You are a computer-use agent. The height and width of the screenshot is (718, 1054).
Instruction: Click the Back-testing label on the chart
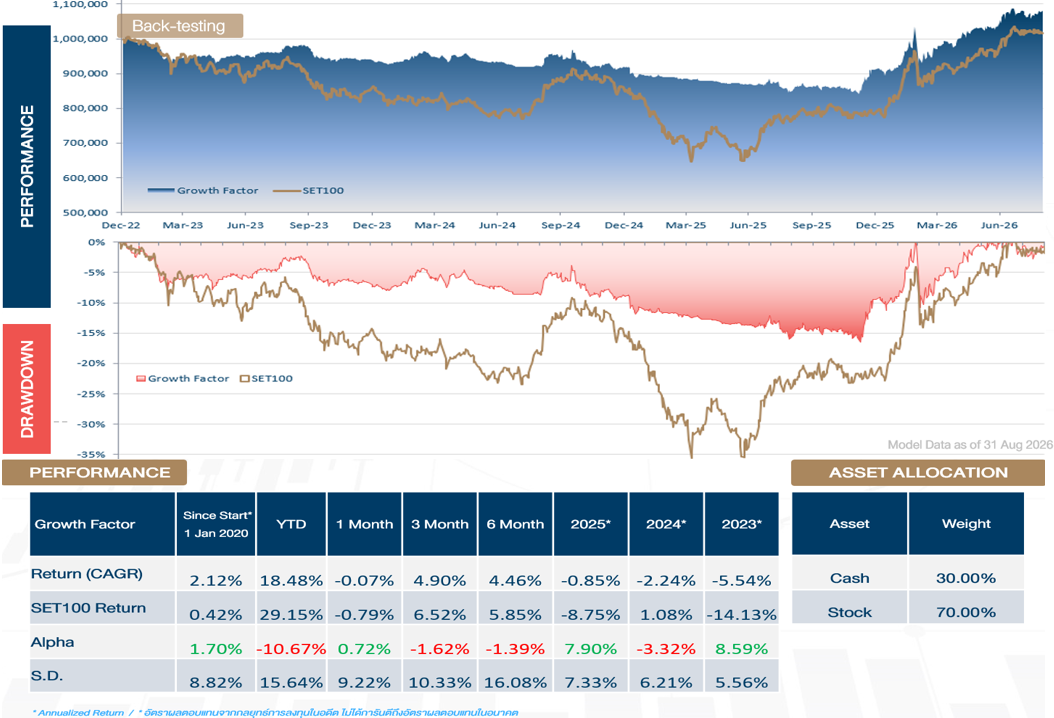pos(179,26)
